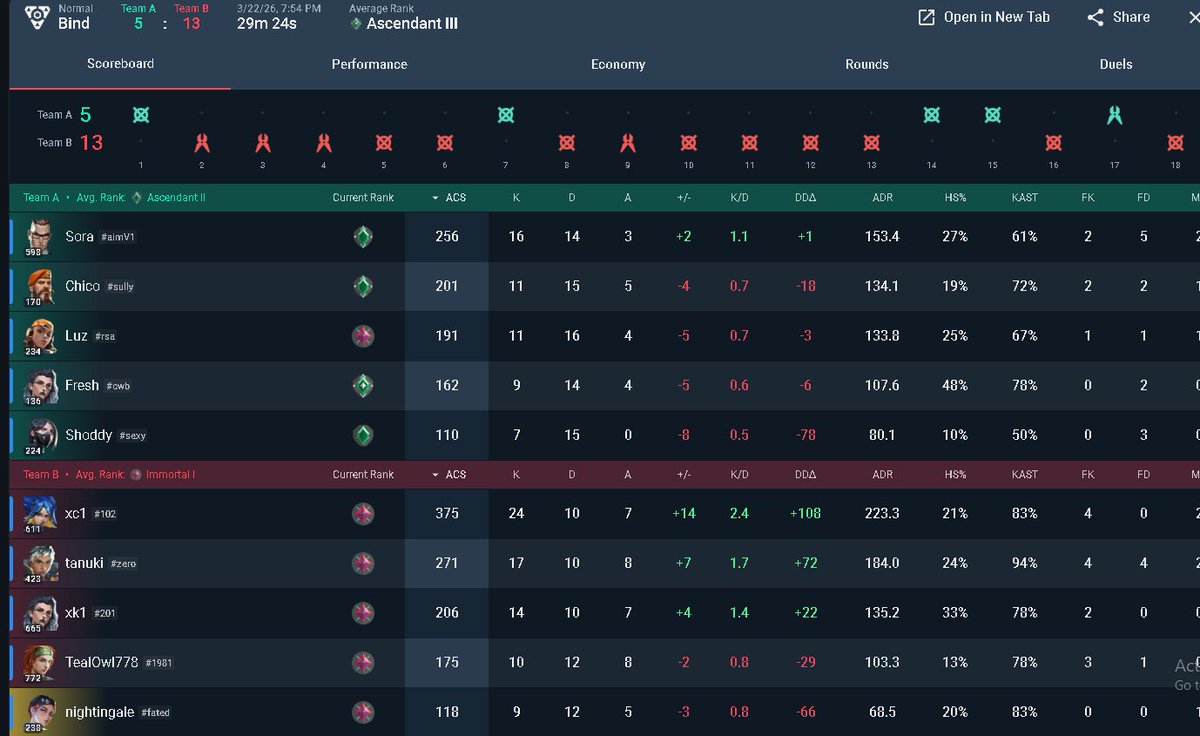The width and height of the screenshot is (1200, 736).
Task: Select round 11 elimination icon for Team B
Action: [x=750, y=143]
